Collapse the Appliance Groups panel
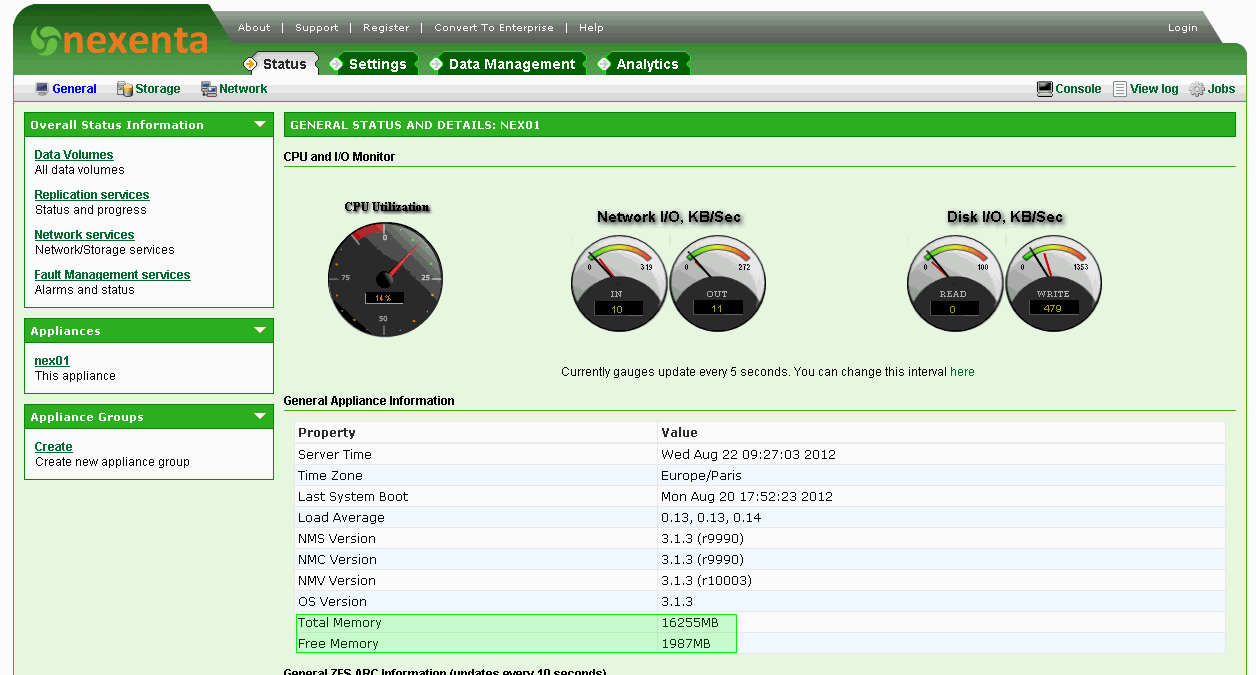 pos(260,417)
